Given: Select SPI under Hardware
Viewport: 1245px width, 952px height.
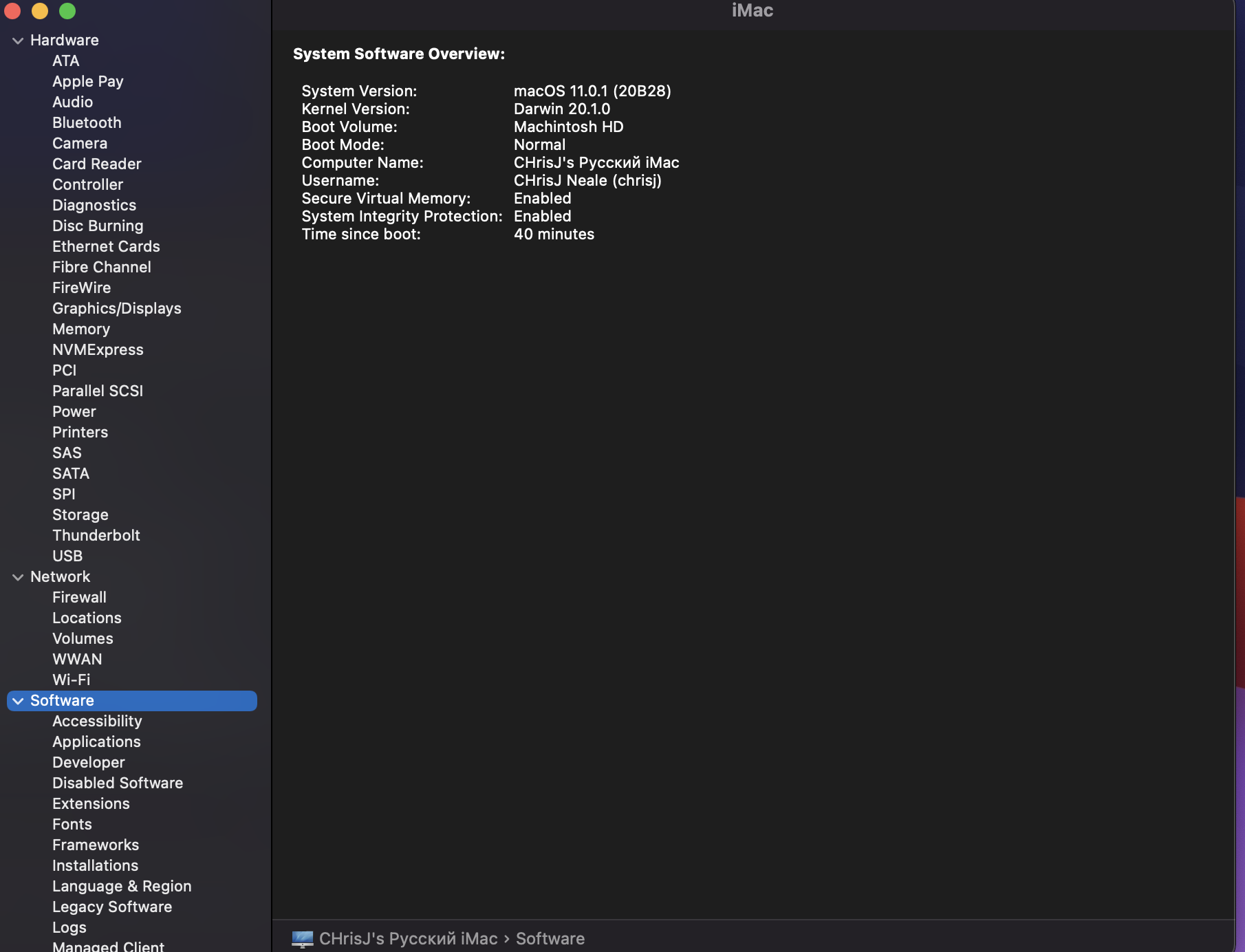Looking at the screenshot, I should pos(64,495).
